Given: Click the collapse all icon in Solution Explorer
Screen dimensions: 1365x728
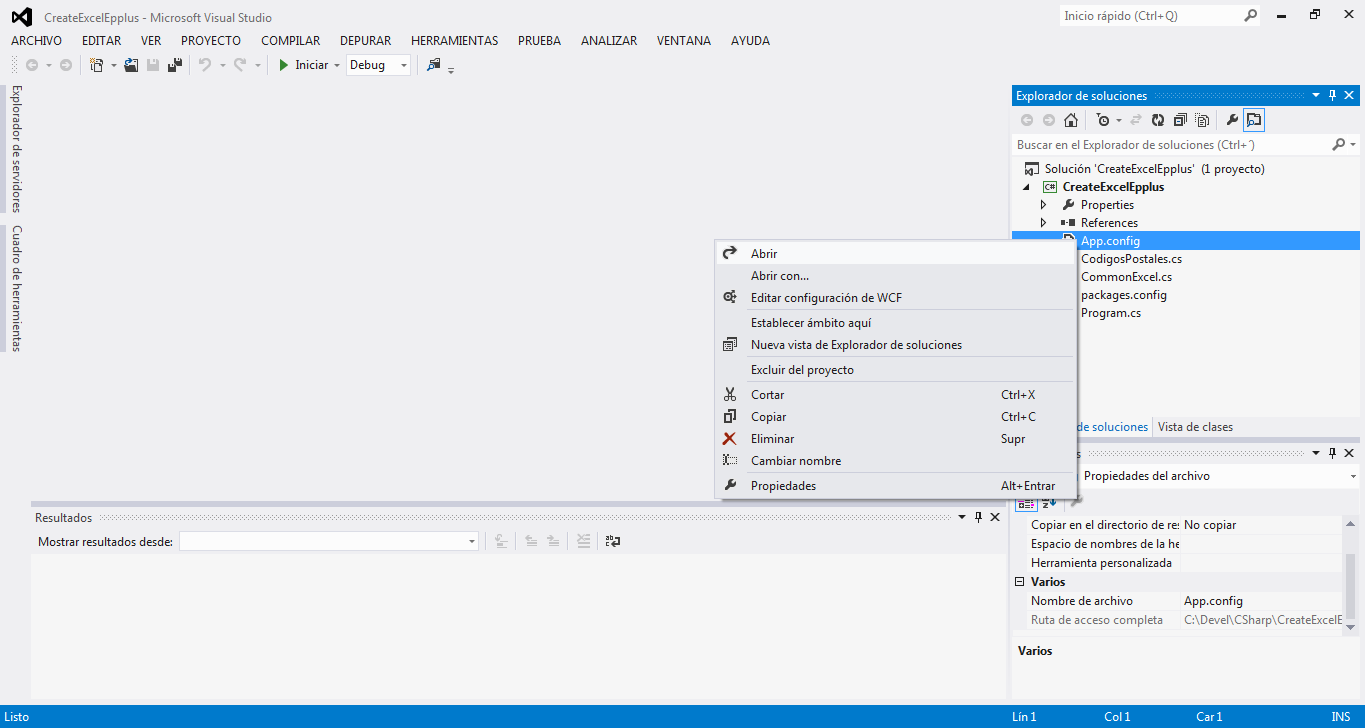Looking at the screenshot, I should click(1180, 120).
